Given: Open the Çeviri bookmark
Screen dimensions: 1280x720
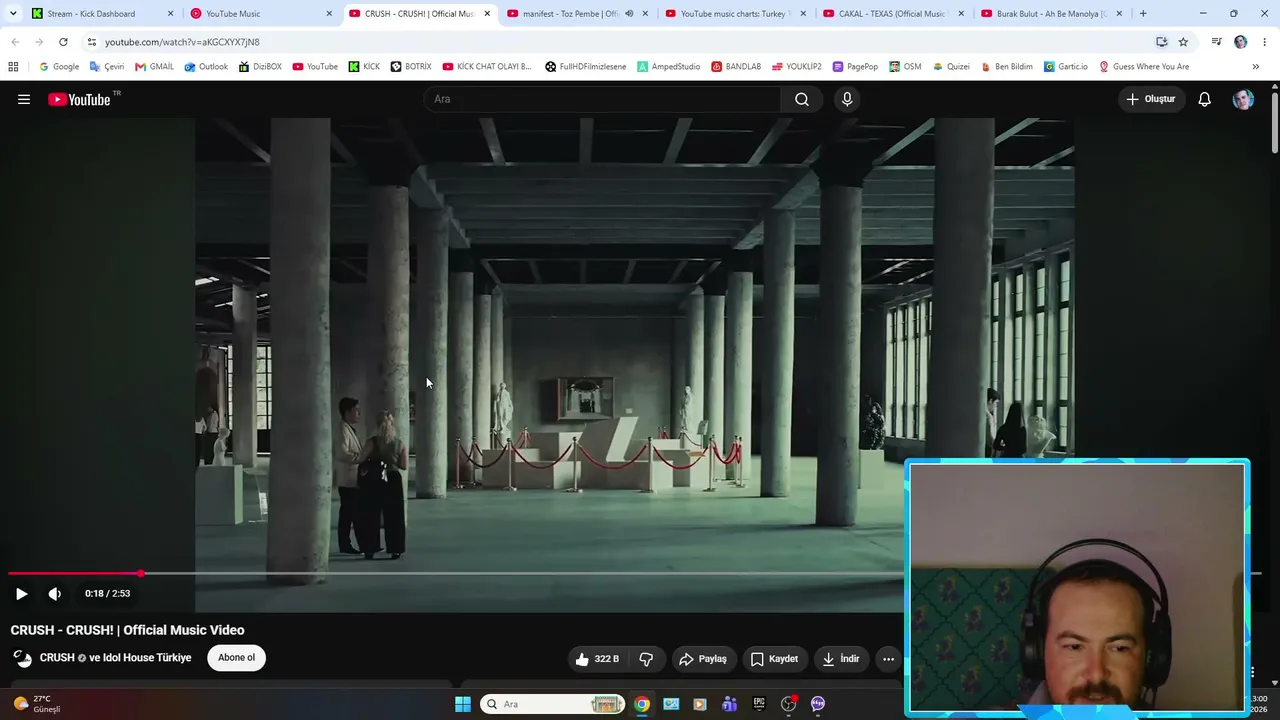Looking at the screenshot, I should tap(107, 67).
